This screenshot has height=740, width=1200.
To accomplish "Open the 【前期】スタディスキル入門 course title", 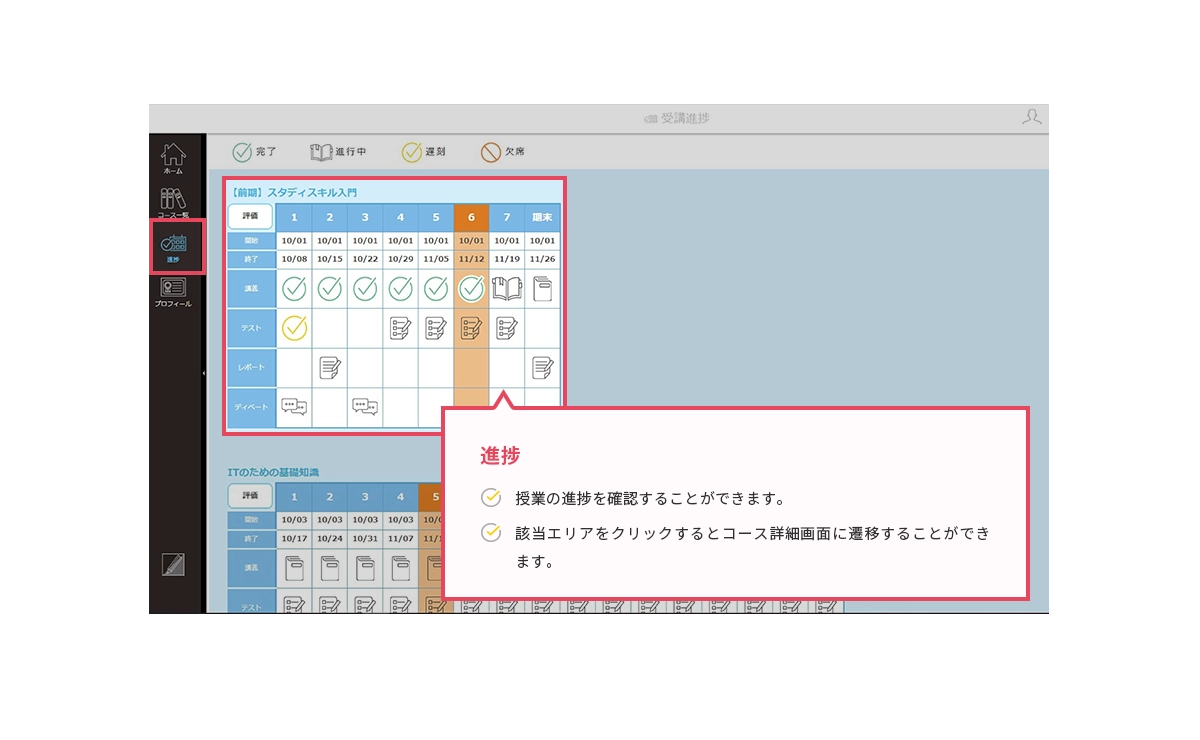I will (293, 192).
